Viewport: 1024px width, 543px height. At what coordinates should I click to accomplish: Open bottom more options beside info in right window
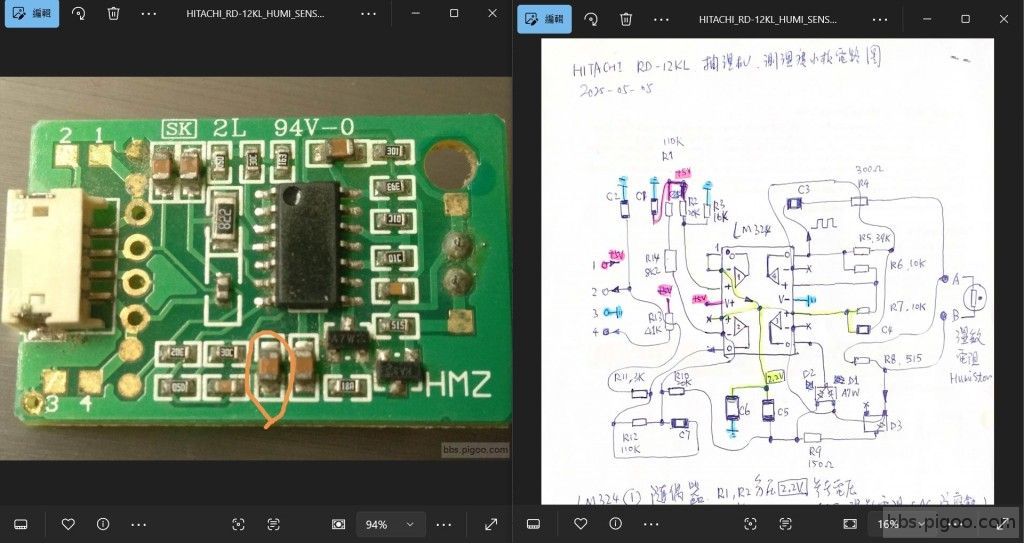click(x=651, y=524)
